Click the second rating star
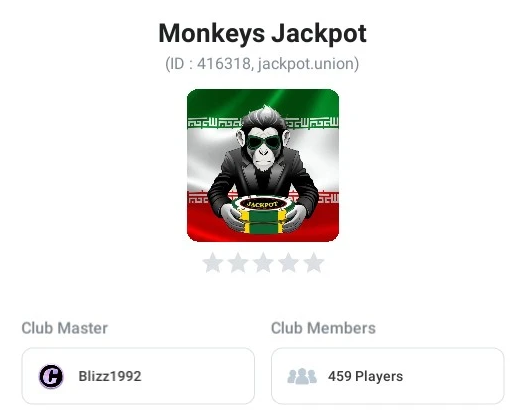Viewport: 526px width, 418px height. tap(238, 263)
